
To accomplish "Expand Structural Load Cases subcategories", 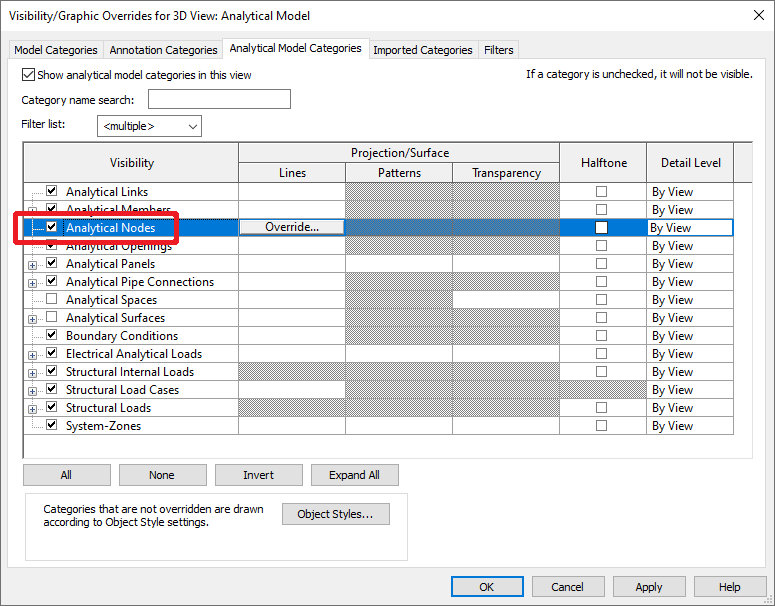I will coord(32,390).
